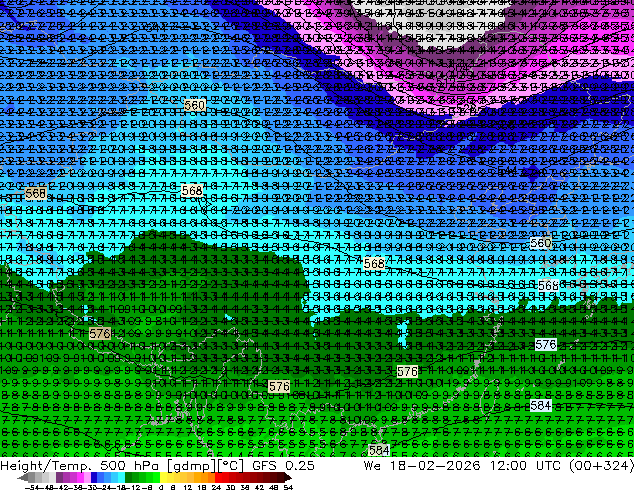Click the date '18-02-2026'
This screenshot has height=490, width=634.
click(435, 466)
